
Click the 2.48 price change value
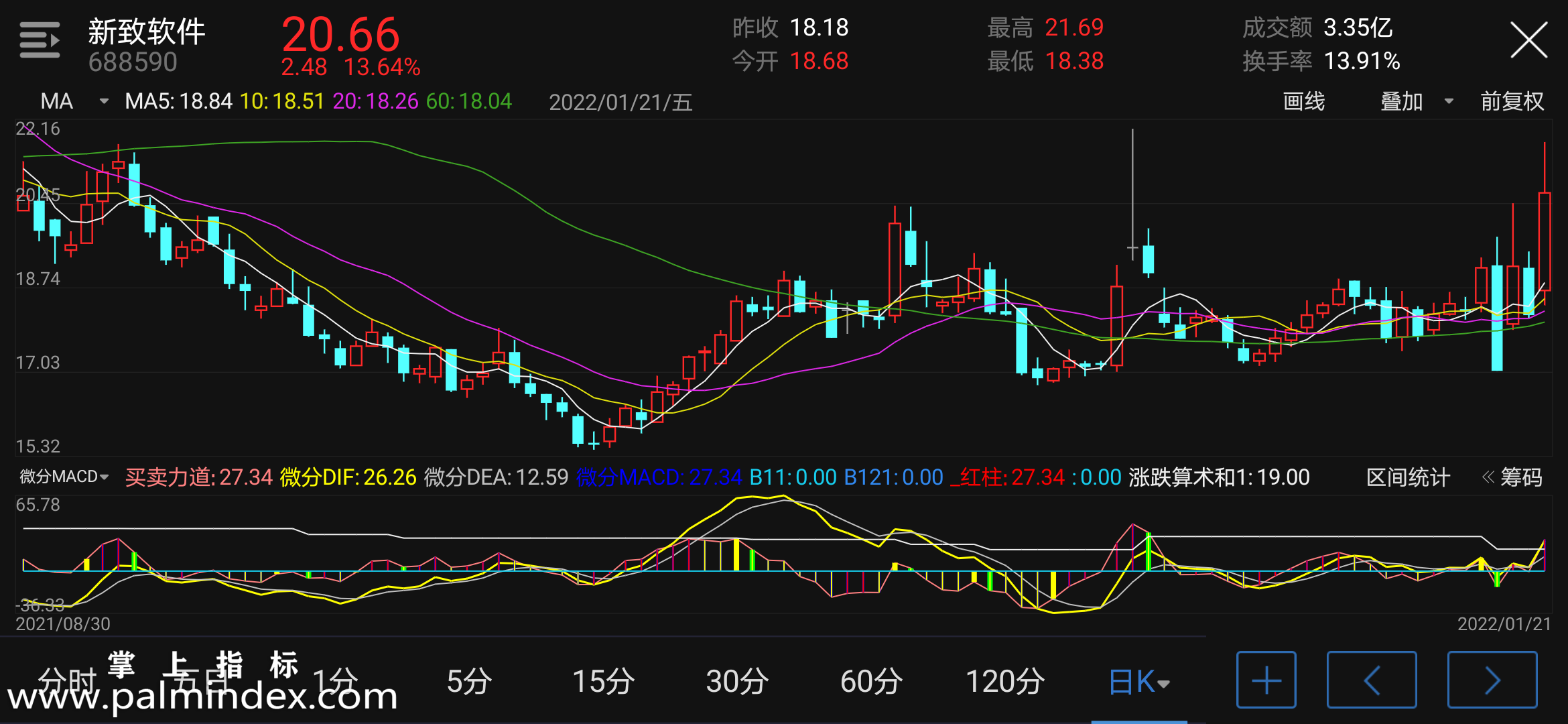[304, 67]
